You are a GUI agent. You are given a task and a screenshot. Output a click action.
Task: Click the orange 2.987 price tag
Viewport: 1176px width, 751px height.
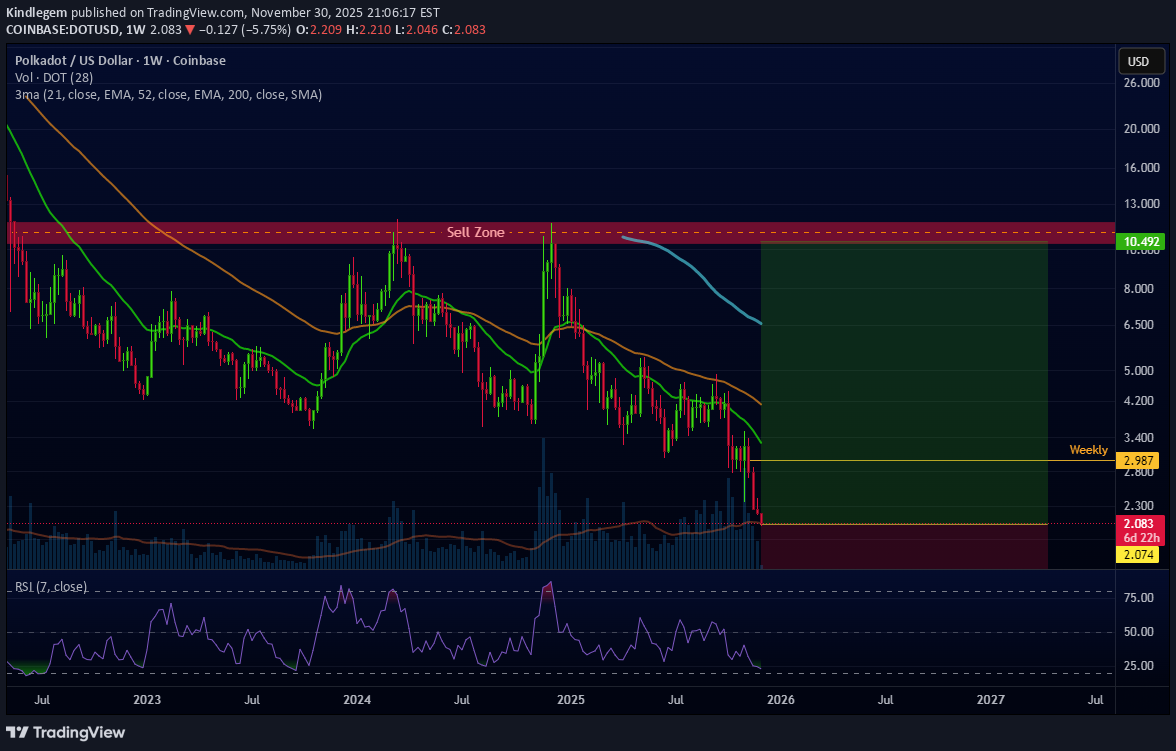pos(1141,460)
